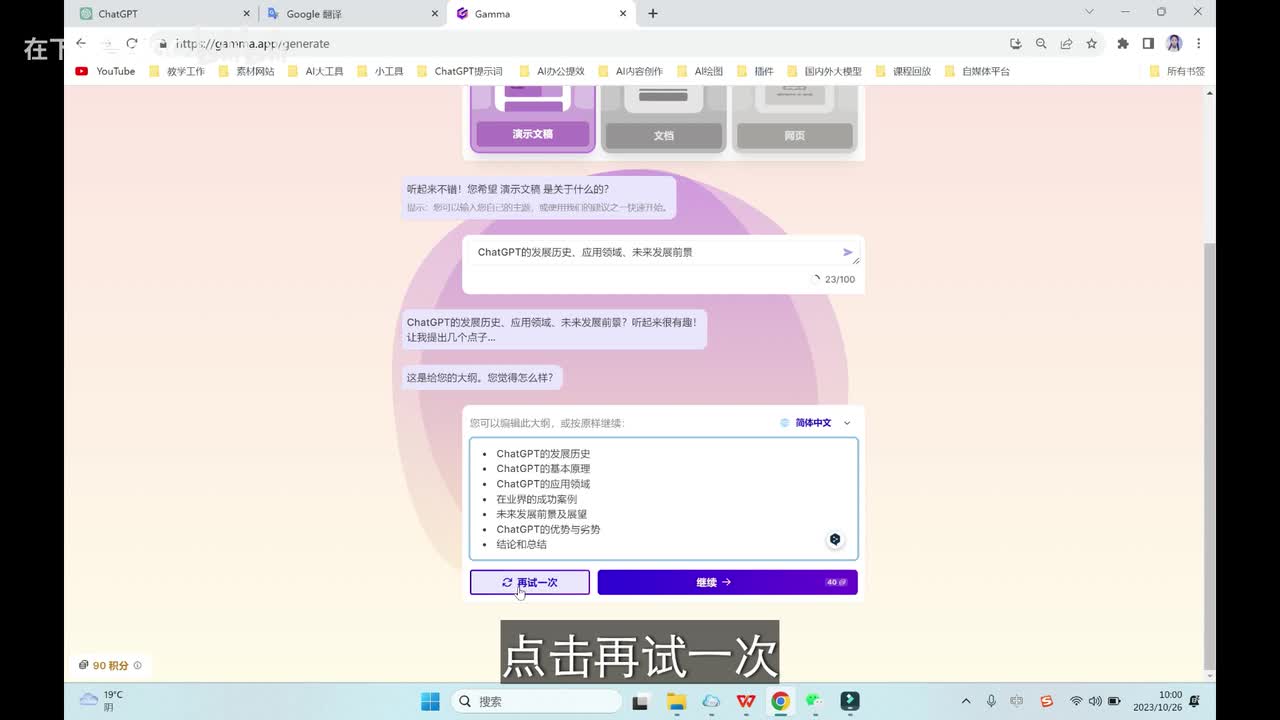Image resolution: width=1280 pixels, height=720 pixels.
Task: Bookmark this page with the star icon
Action: (1092, 44)
